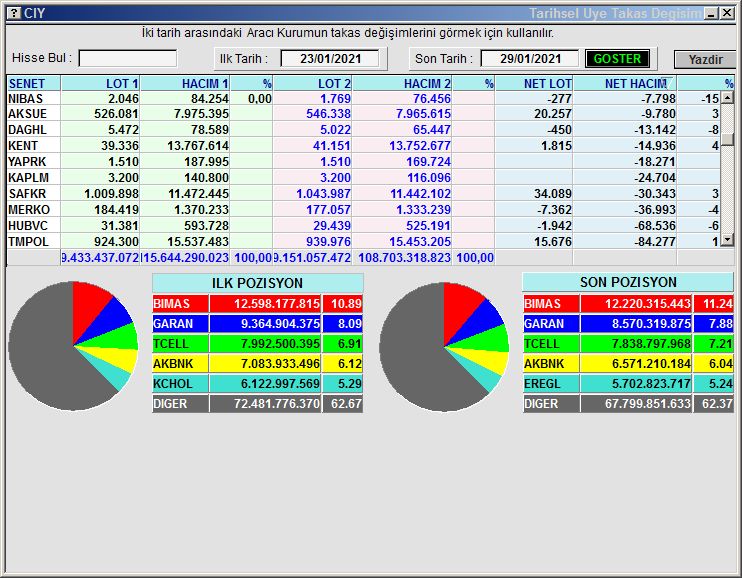The height and width of the screenshot is (578, 742).
Task: Select the HUBVC row
Action: point(363,226)
